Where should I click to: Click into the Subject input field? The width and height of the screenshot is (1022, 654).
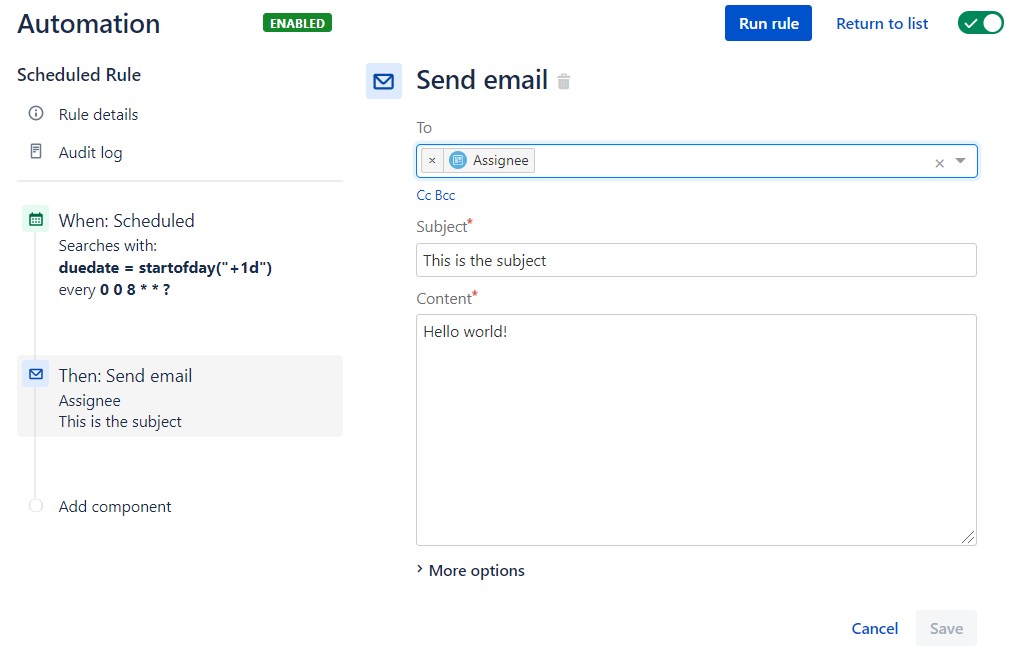(696, 260)
